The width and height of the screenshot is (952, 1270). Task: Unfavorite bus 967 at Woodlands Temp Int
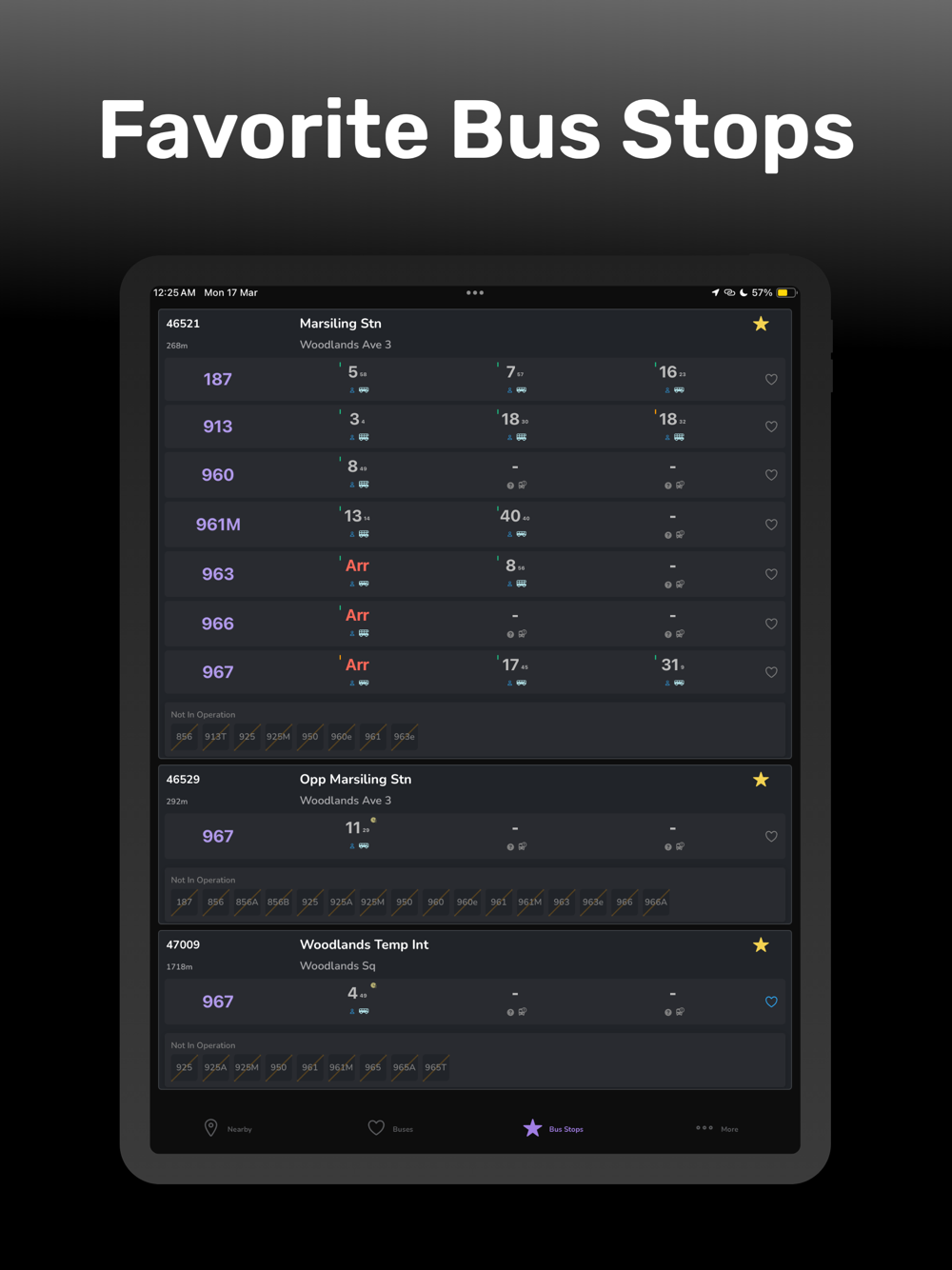771,1002
